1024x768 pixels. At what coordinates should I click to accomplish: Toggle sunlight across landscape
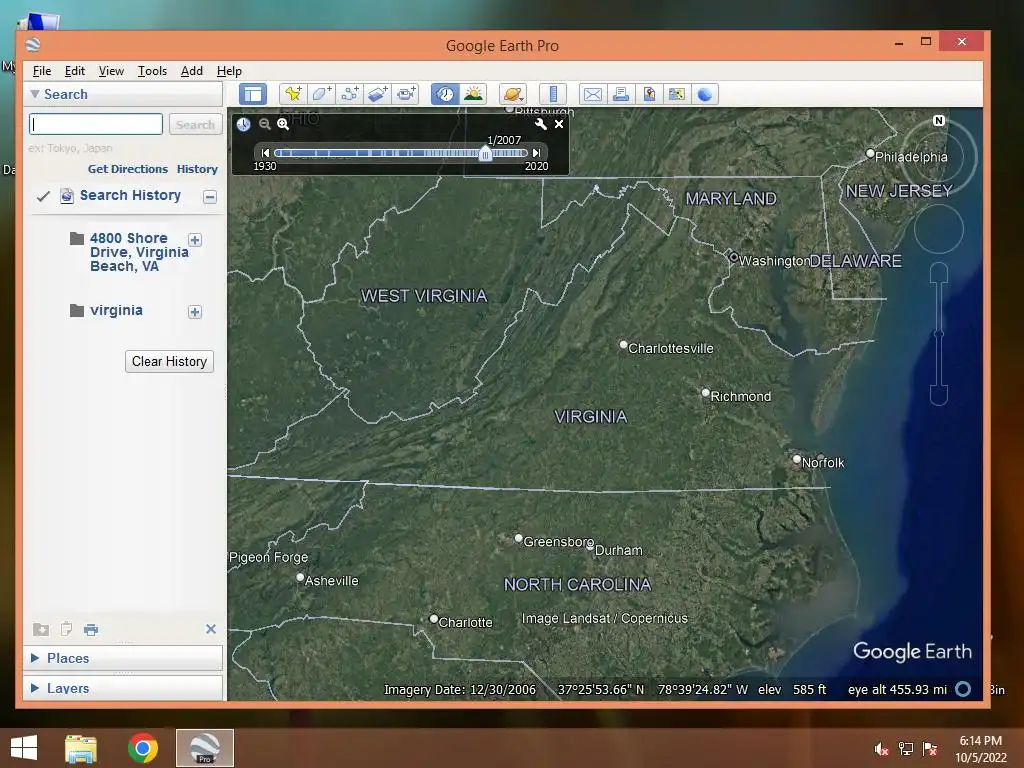(x=473, y=94)
